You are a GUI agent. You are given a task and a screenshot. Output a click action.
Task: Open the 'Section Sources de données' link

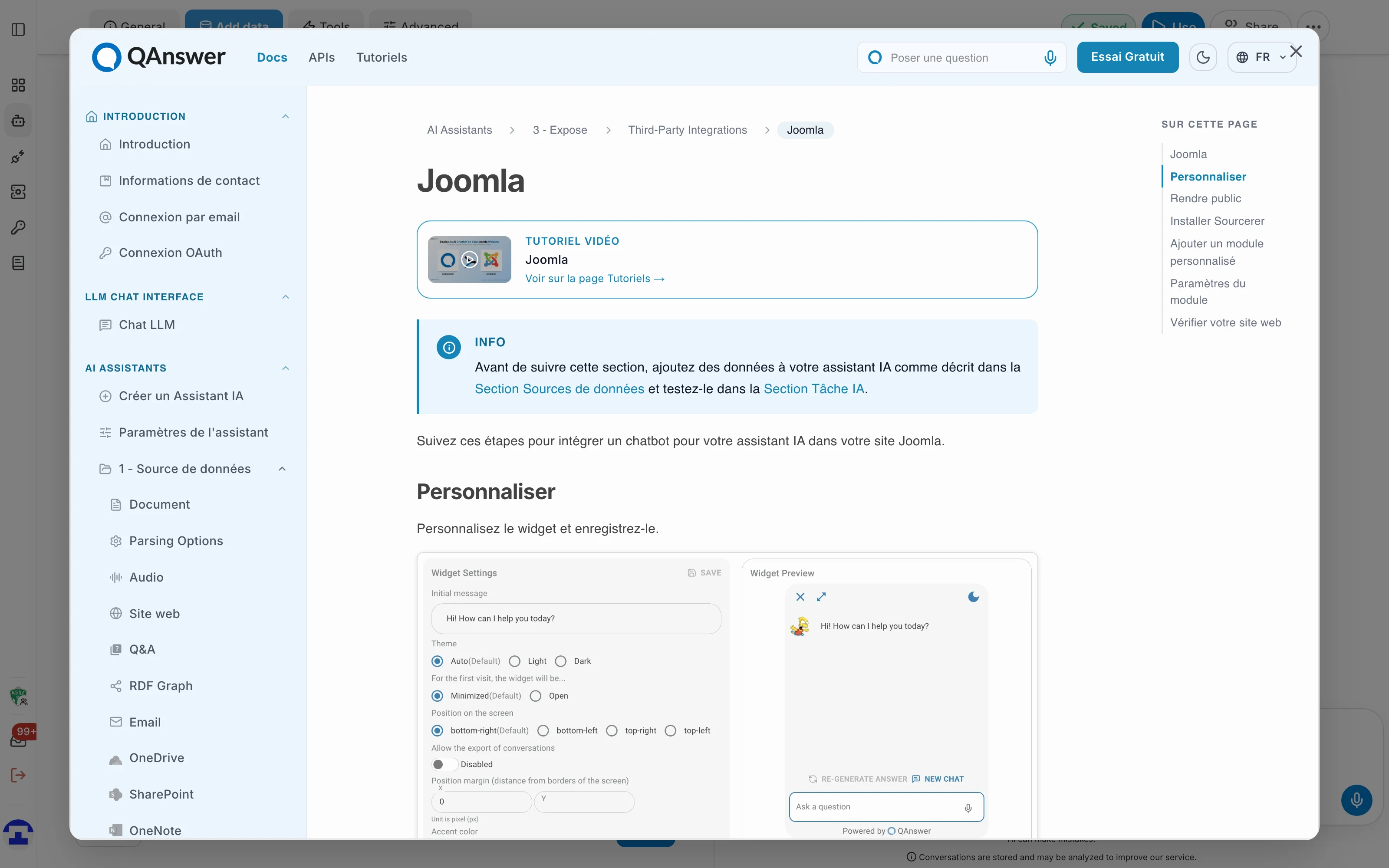559,389
